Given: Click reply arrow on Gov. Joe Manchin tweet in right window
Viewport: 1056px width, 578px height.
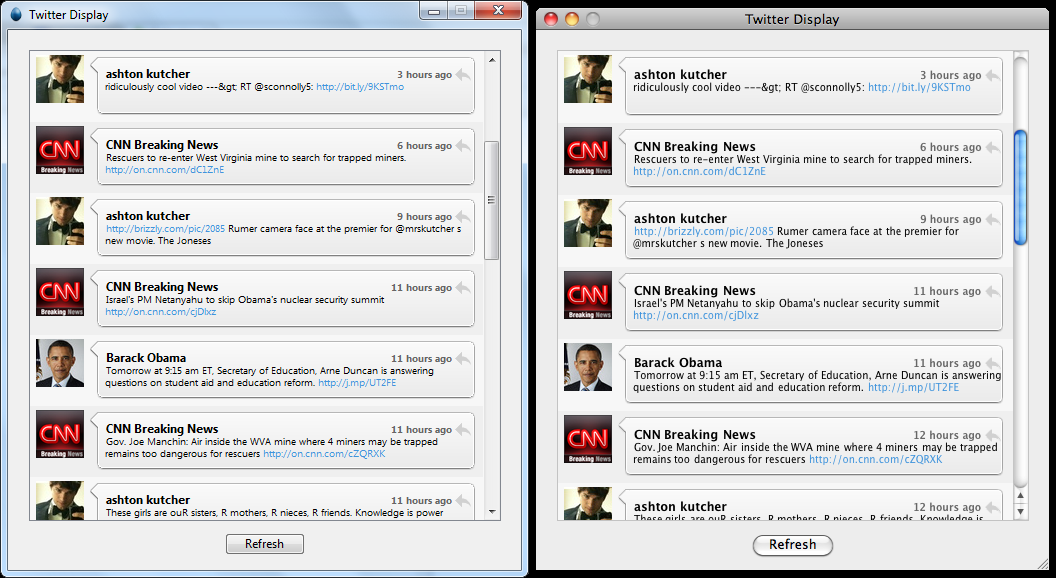Looking at the screenshot, I should pyautogui.click(x=991, y=435).
